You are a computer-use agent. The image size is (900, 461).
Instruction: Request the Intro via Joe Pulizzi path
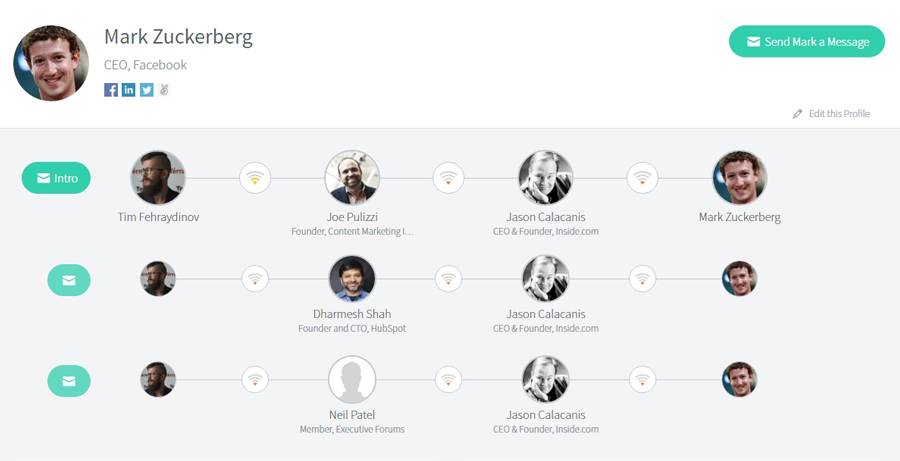click(56, 178)
